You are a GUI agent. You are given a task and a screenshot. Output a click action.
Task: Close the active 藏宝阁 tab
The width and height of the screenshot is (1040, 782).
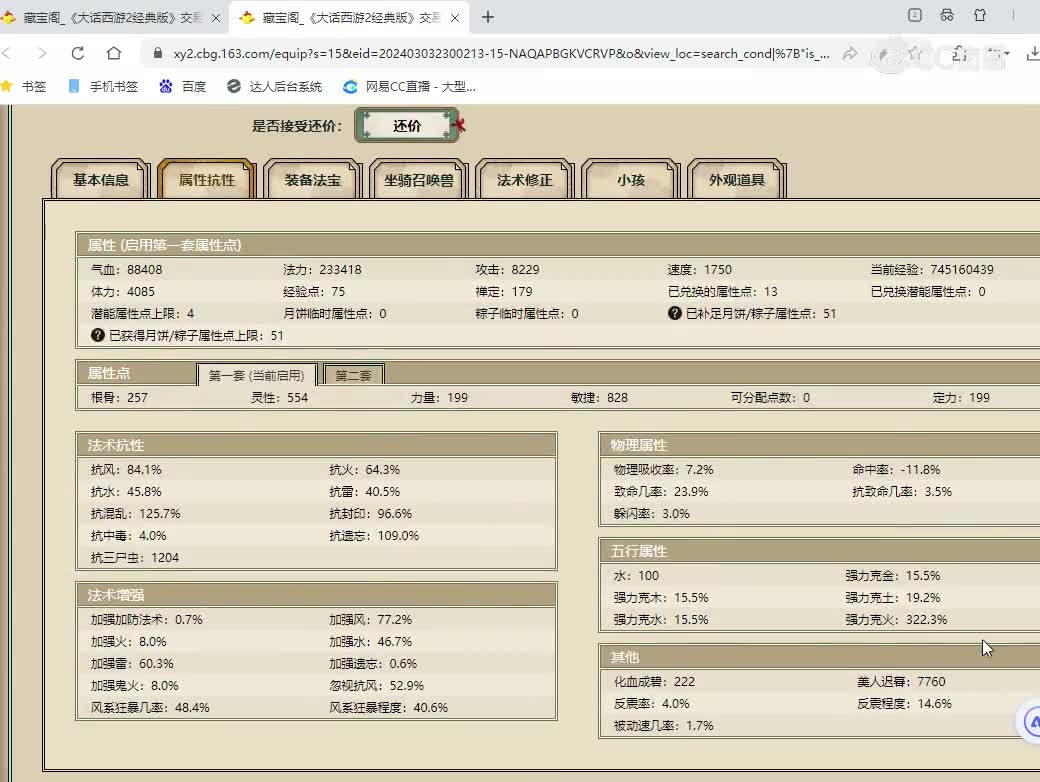tap(454, 18)
